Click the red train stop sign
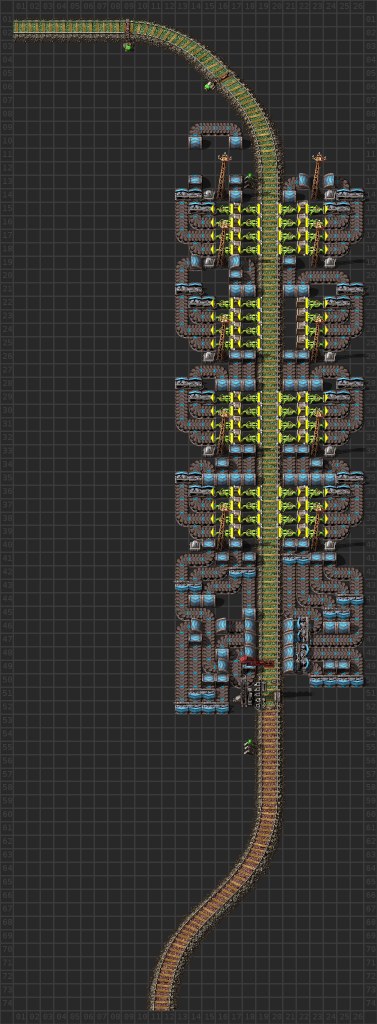Viewport: 377px width, 1024px height. (257, 662)
